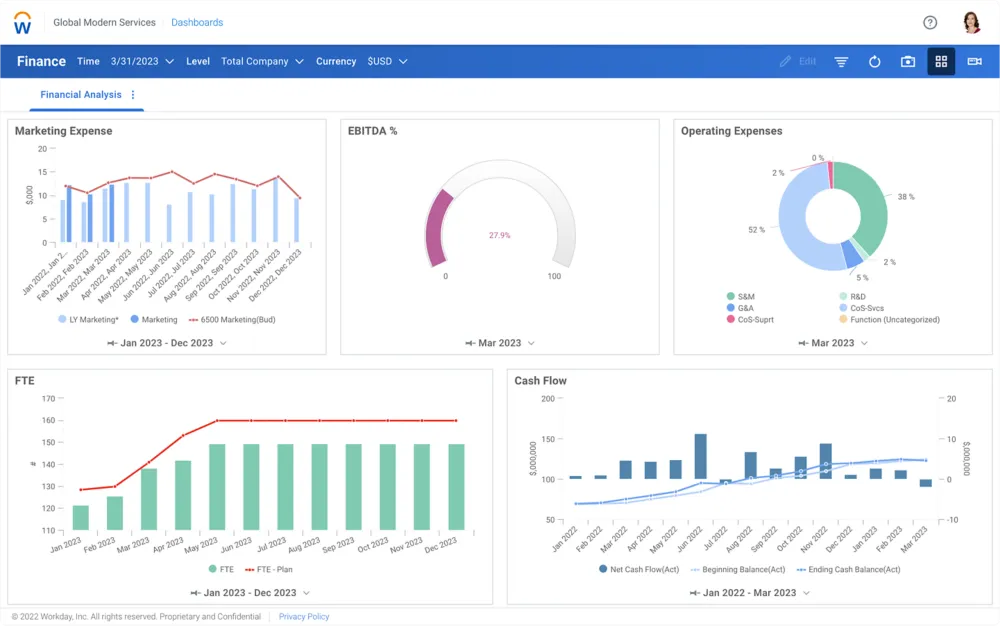This screenshot has width=1000, height=626.
Task: Click the refresh icon
Action: tap(874, 61)
